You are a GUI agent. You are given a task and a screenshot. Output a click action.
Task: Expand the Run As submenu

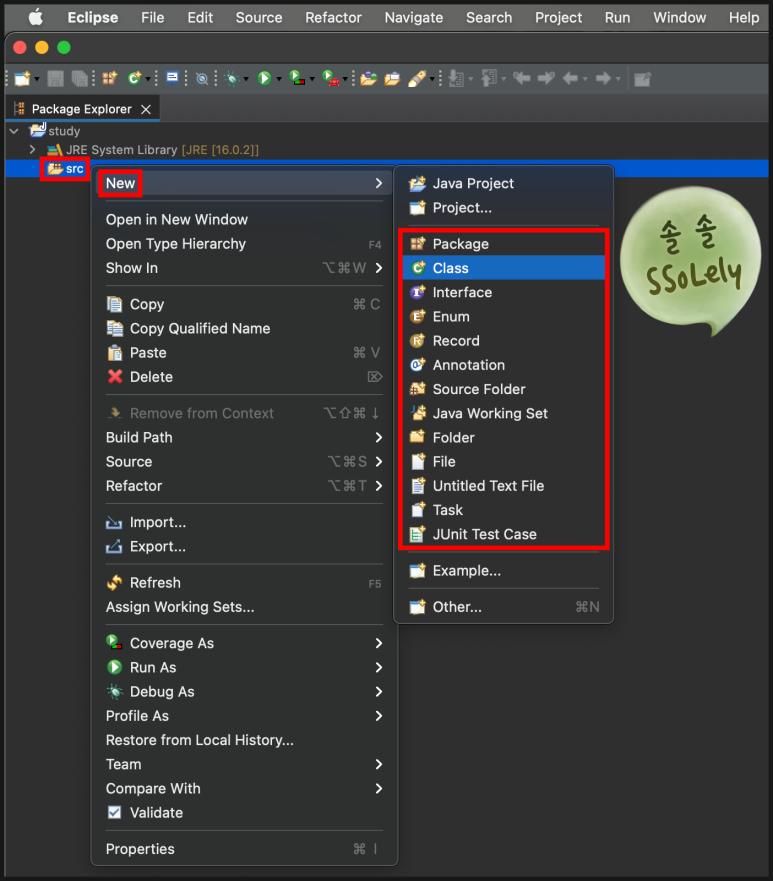pos(244,667)
